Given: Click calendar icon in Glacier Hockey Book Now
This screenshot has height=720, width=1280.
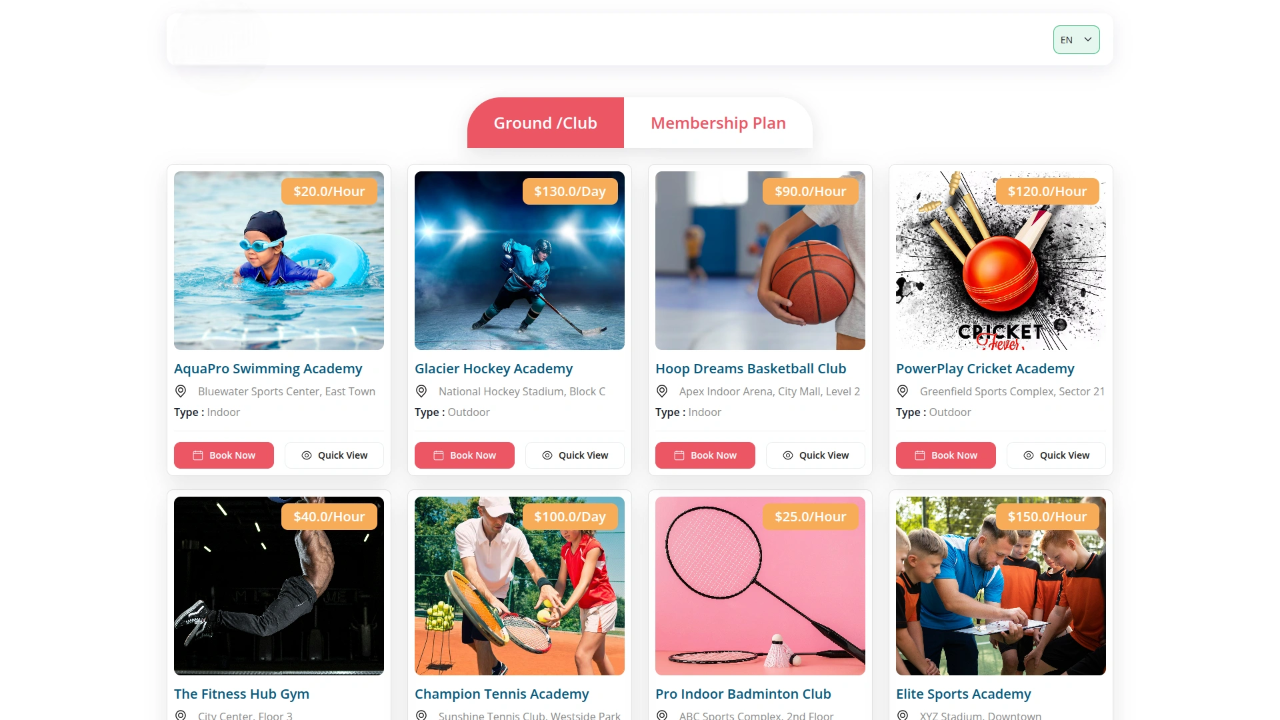Looking at the screenshot, I should (x=439, y=455).
